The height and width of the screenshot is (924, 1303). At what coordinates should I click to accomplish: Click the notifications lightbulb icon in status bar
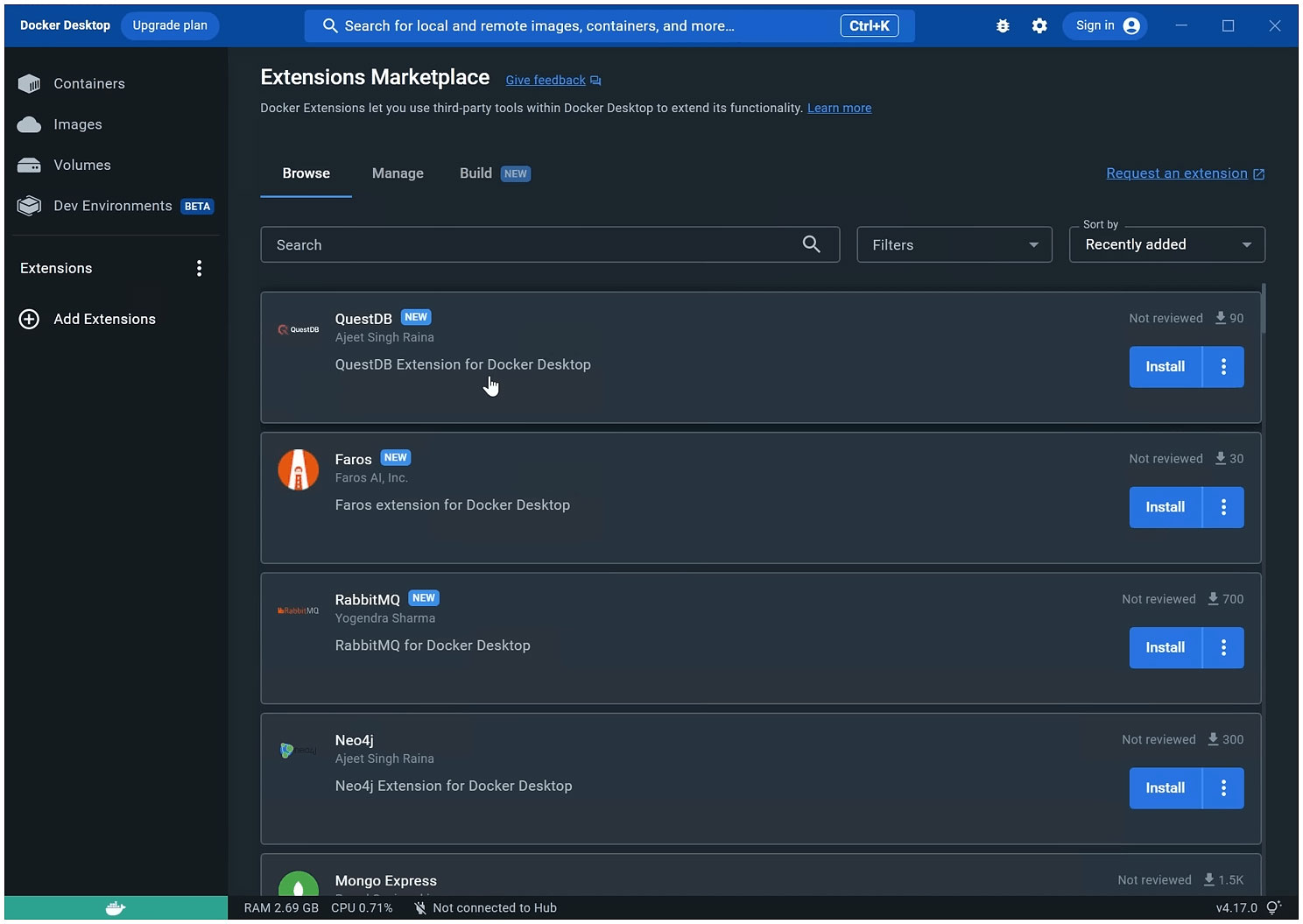pos(1274,907)
